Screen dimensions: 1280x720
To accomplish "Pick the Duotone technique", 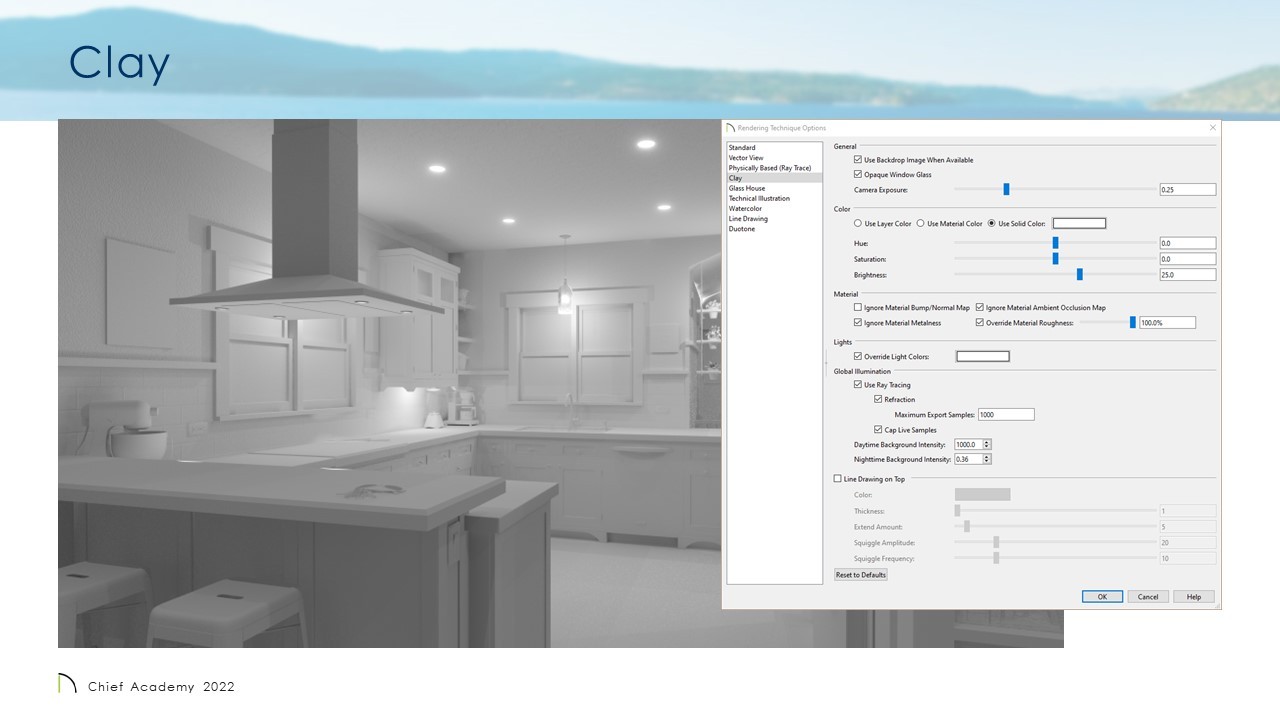I will (742, 229).
